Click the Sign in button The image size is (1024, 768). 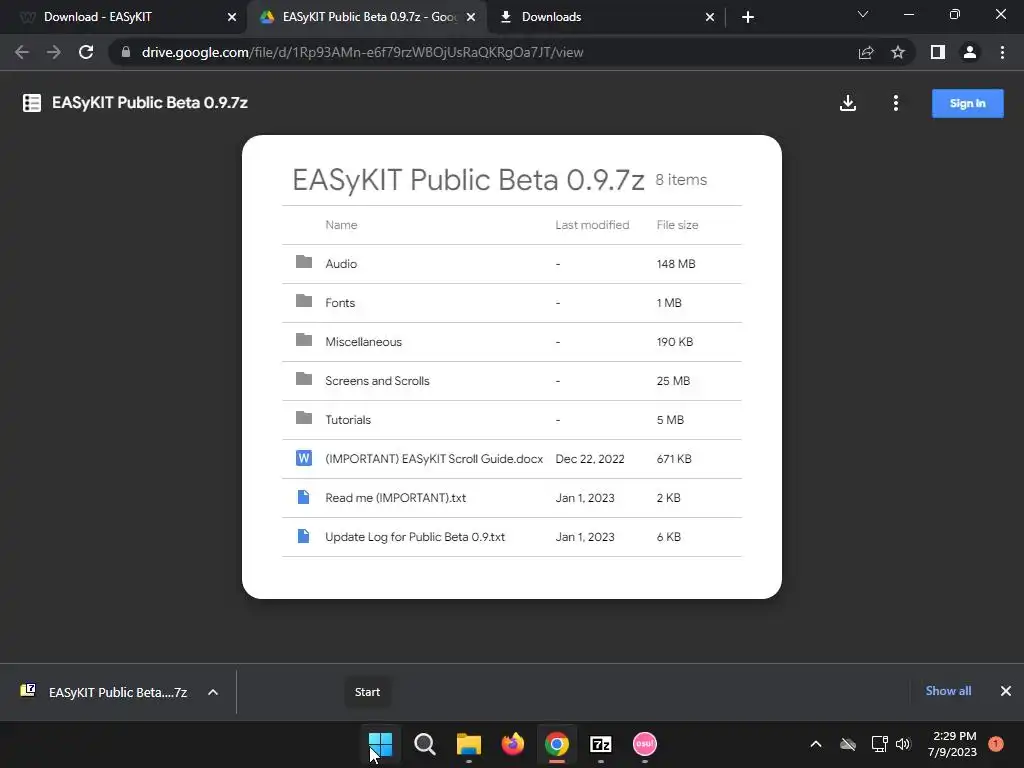coord(967,103)
